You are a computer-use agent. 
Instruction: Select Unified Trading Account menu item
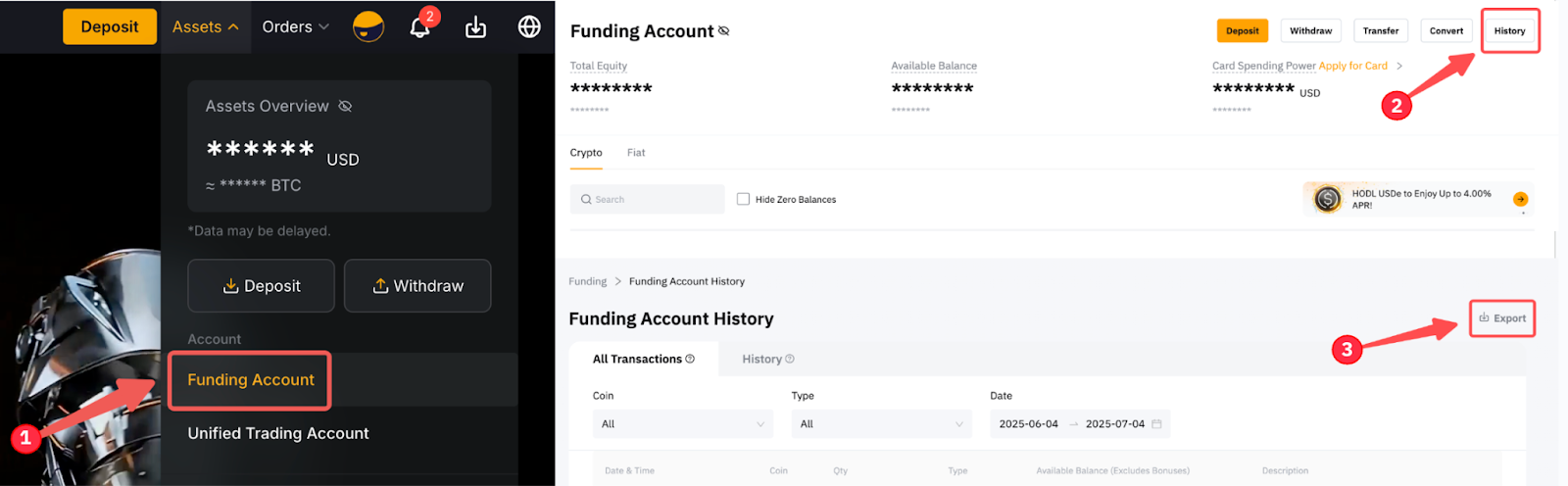coord(278,433)
